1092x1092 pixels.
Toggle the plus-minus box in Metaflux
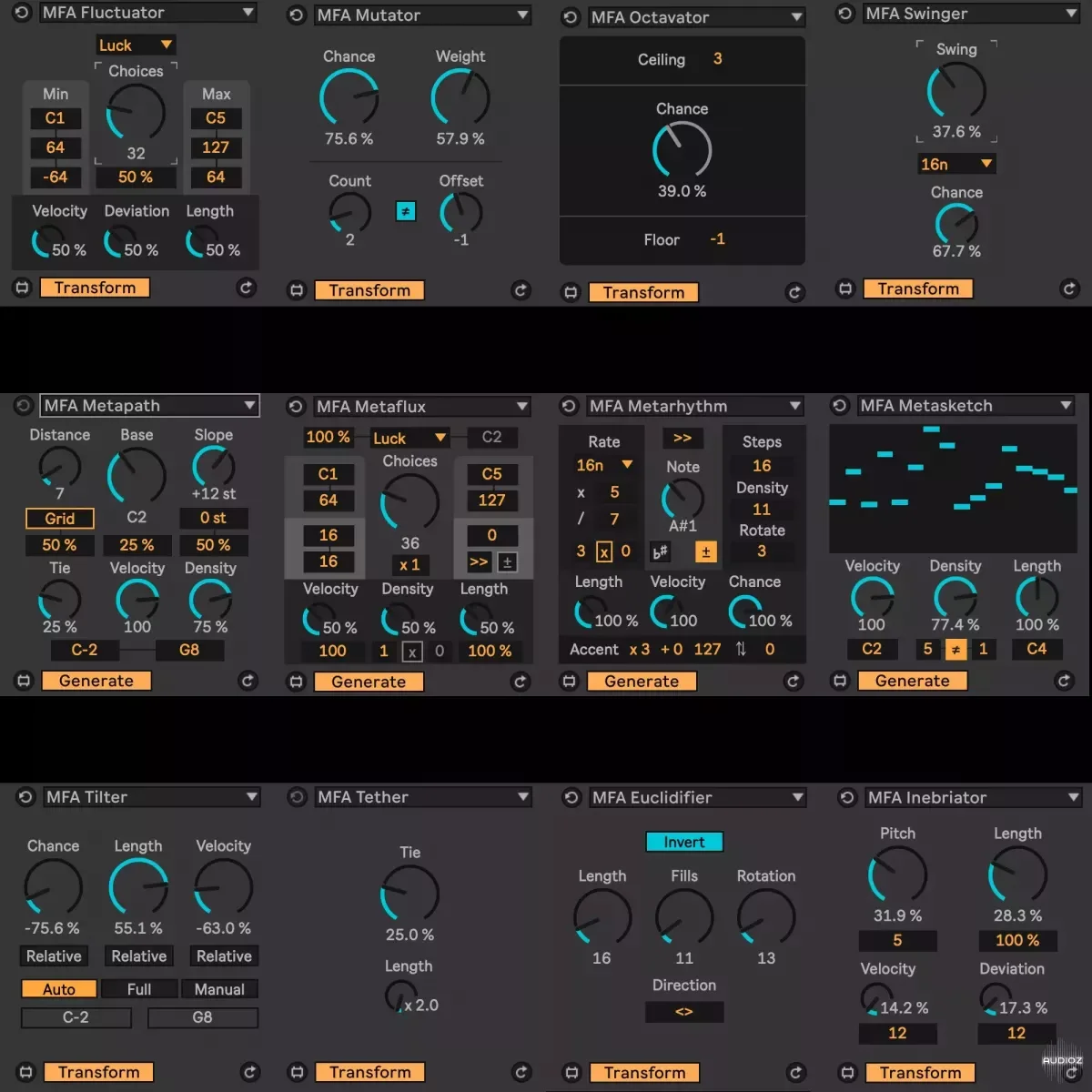tap(508, 561)
